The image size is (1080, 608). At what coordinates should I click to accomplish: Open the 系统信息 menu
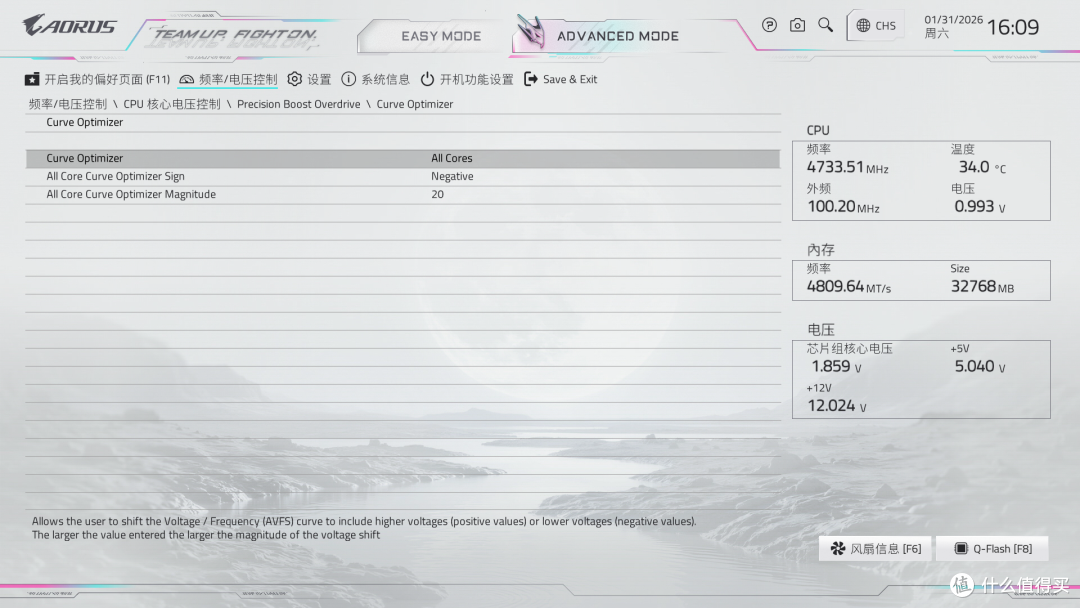tap(375, 79)
